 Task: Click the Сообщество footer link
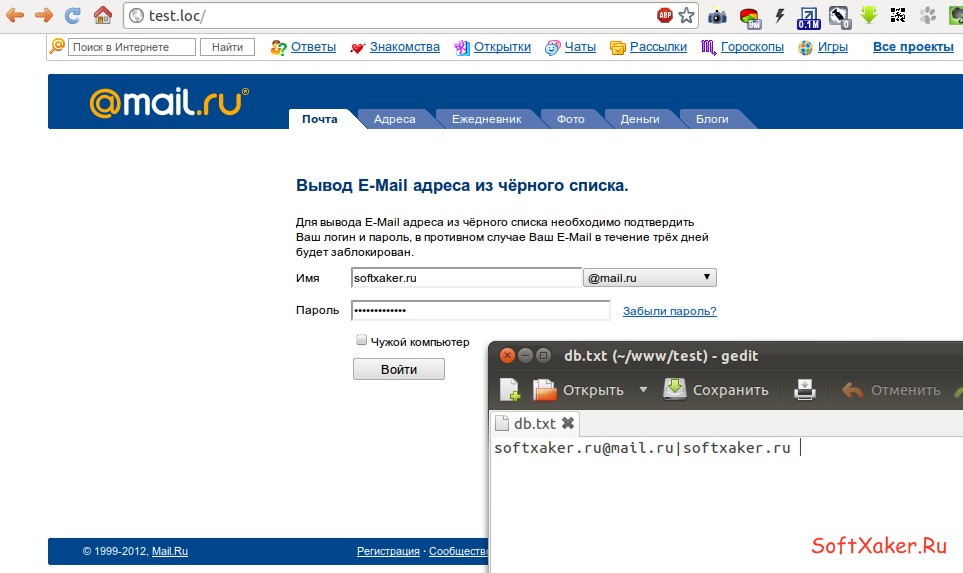458,552
